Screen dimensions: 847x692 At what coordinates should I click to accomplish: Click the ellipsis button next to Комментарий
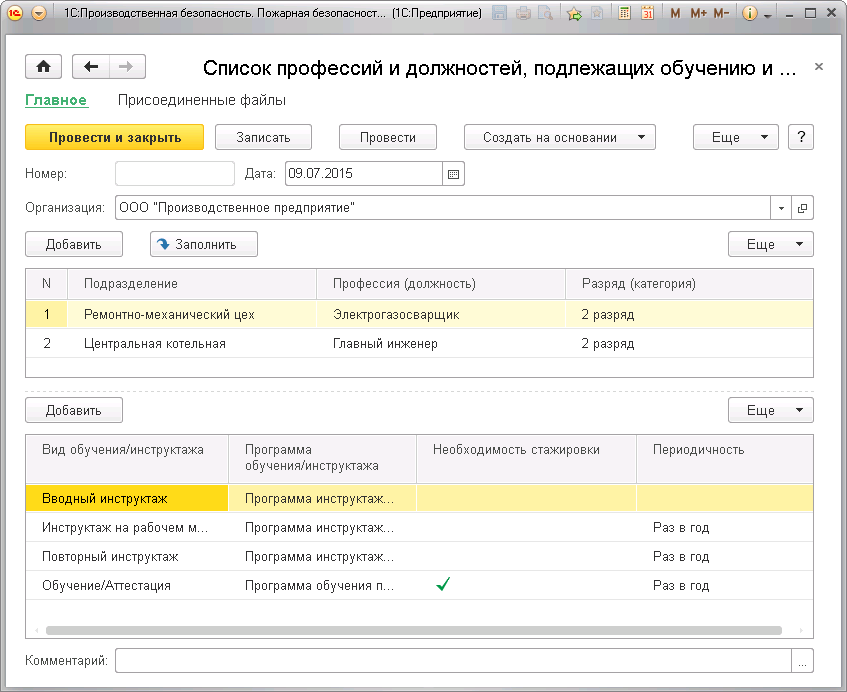[x=802, y=661]
